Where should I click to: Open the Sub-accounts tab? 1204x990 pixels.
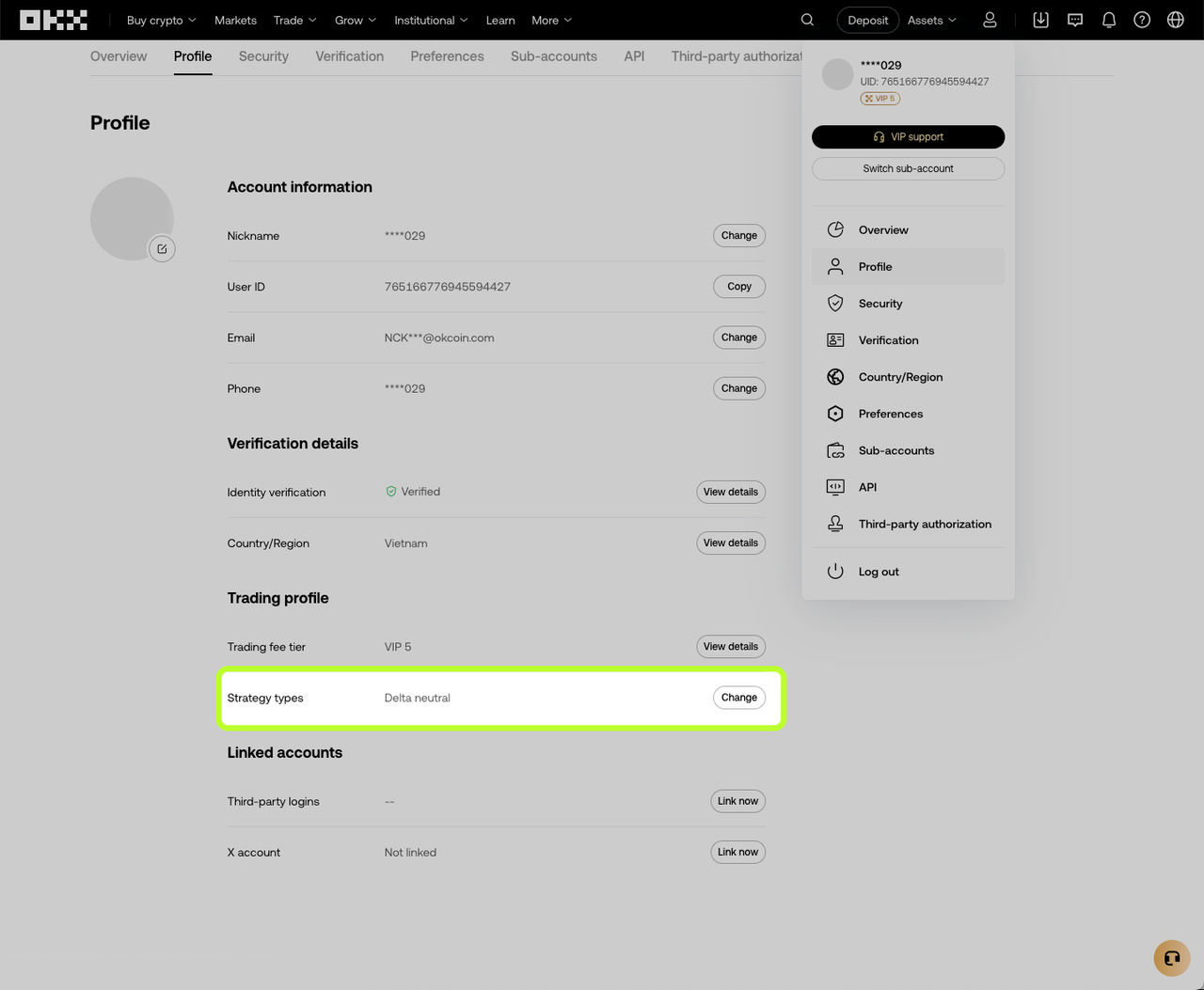(553, 56)
